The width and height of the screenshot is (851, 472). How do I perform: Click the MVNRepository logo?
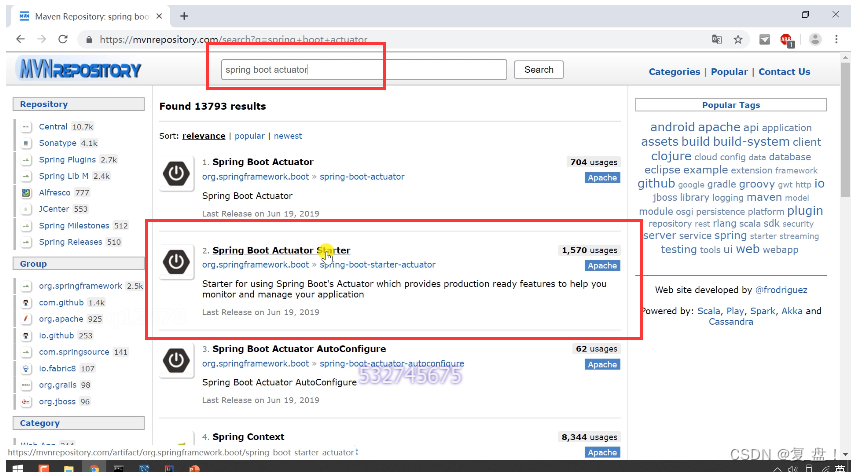coord(80,69)
